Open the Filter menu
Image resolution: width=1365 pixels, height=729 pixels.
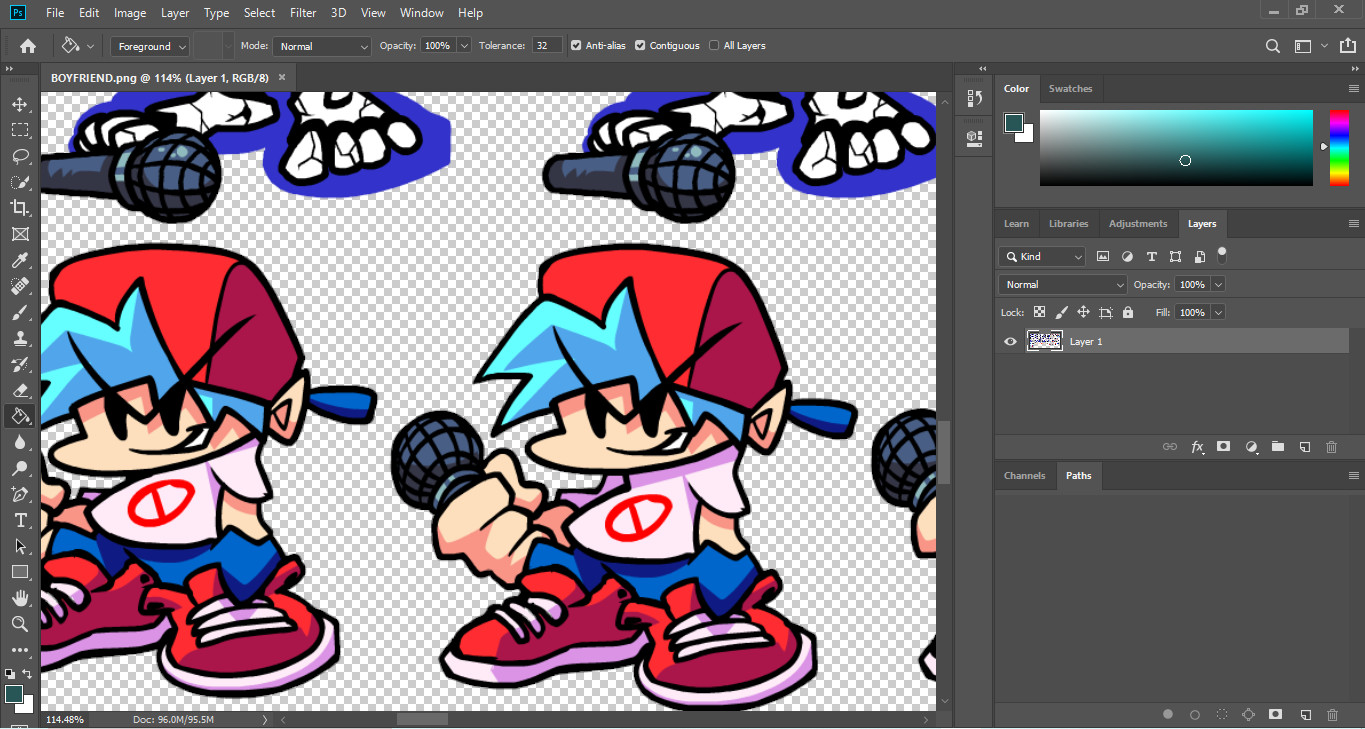(302, 12)
